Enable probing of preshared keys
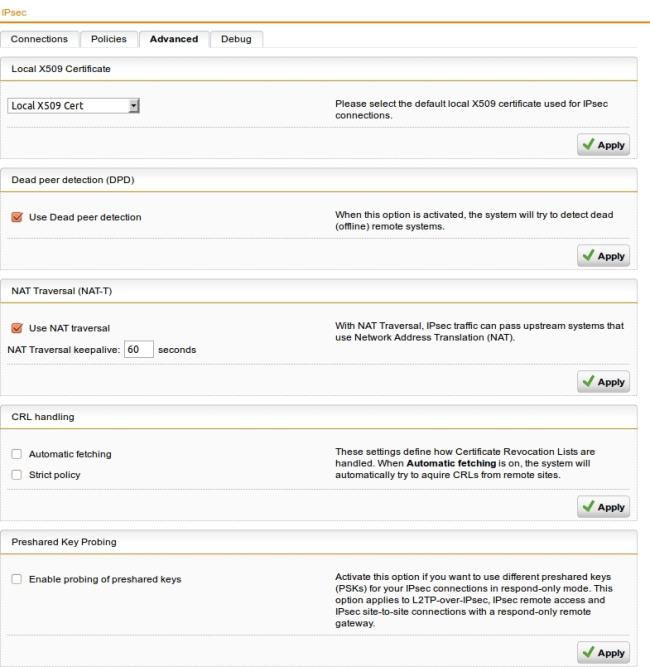 click(x=16, y=579)
